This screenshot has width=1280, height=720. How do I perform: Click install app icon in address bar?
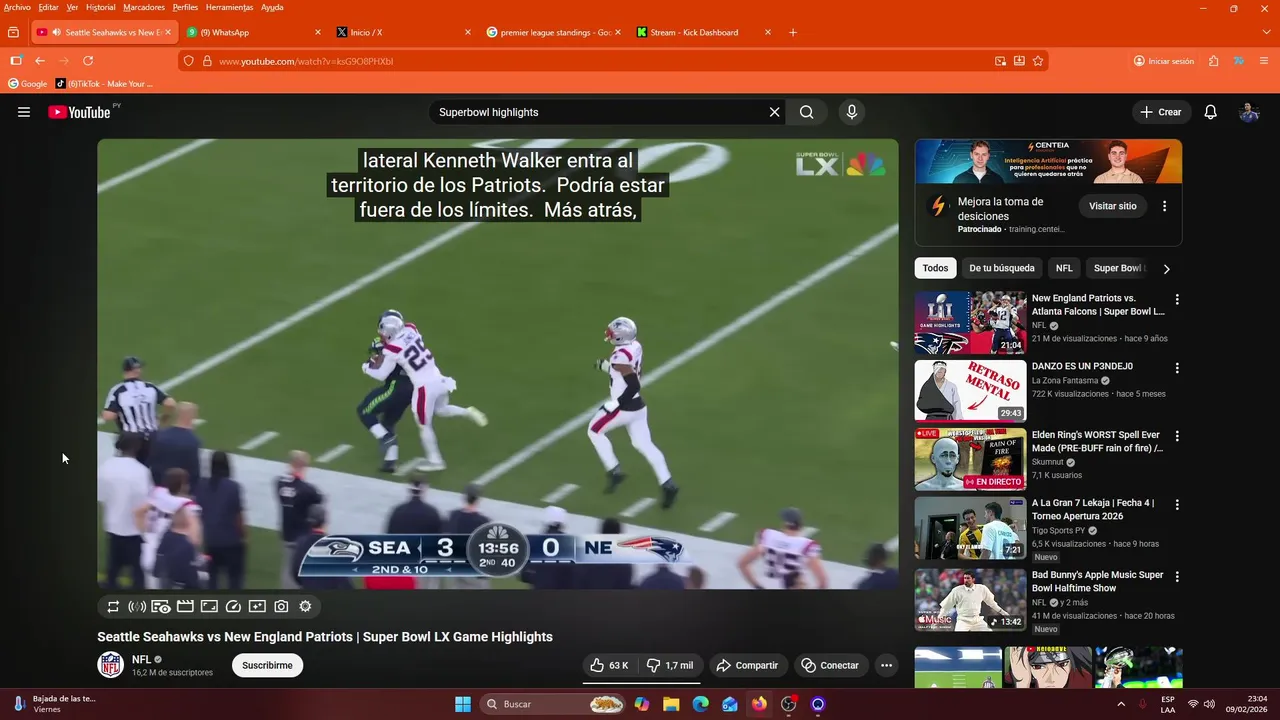coord(1019,61)
